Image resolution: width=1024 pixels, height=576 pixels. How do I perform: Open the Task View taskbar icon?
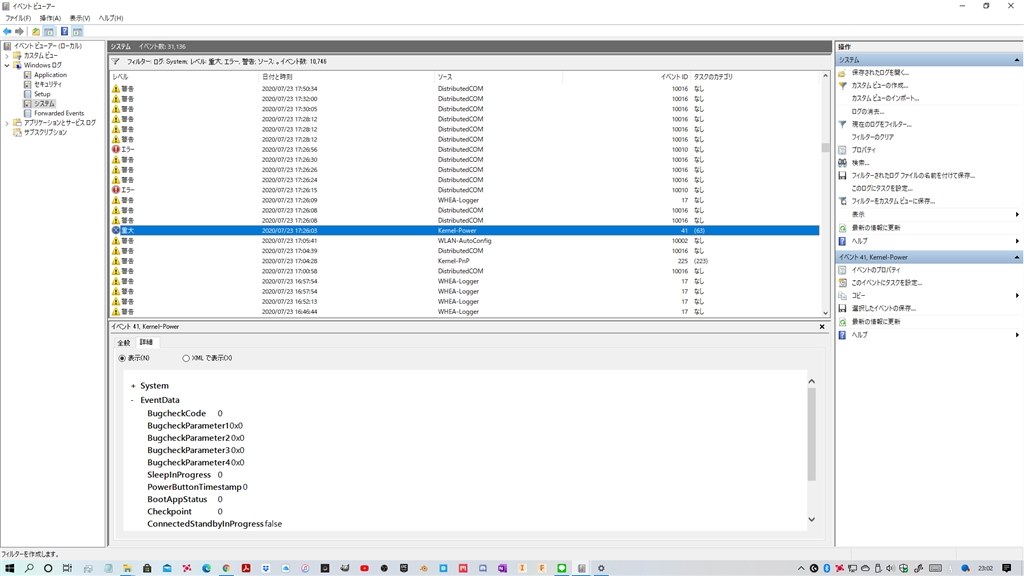pos(67,568)
